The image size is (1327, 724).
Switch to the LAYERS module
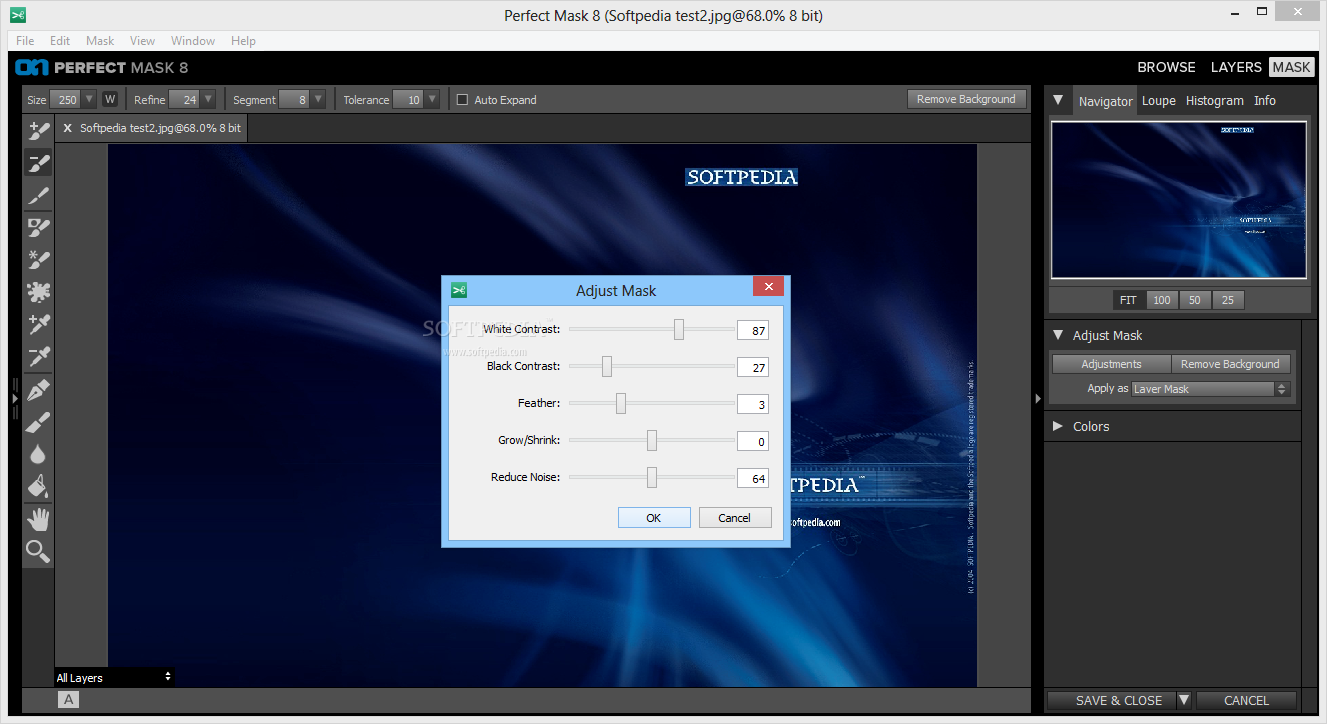pyautogui.click(x=1236, y=67)
